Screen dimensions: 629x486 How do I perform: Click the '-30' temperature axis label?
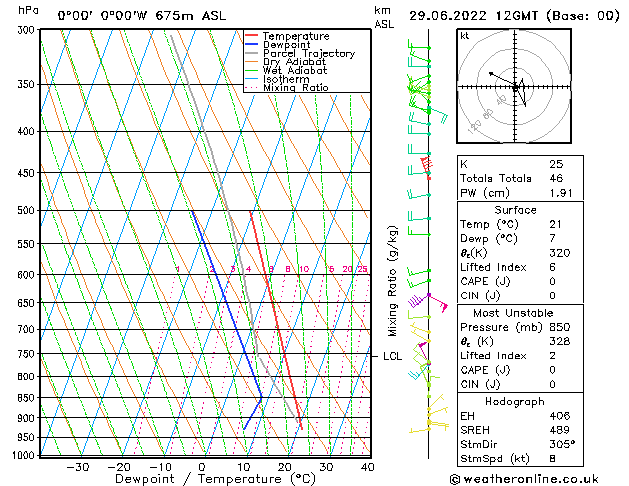point(78,467)
